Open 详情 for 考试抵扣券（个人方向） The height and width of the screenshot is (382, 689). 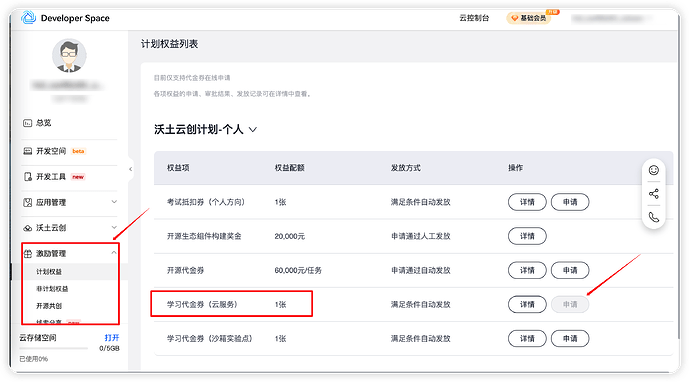(x=527, y=202)
